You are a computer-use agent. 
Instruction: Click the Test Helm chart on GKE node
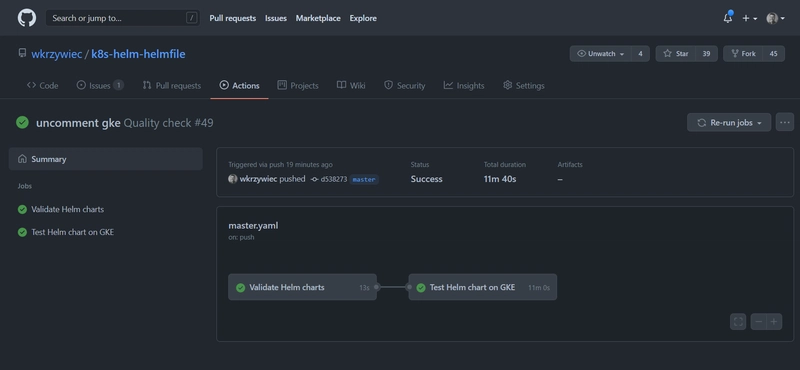[x=483, y=287]
